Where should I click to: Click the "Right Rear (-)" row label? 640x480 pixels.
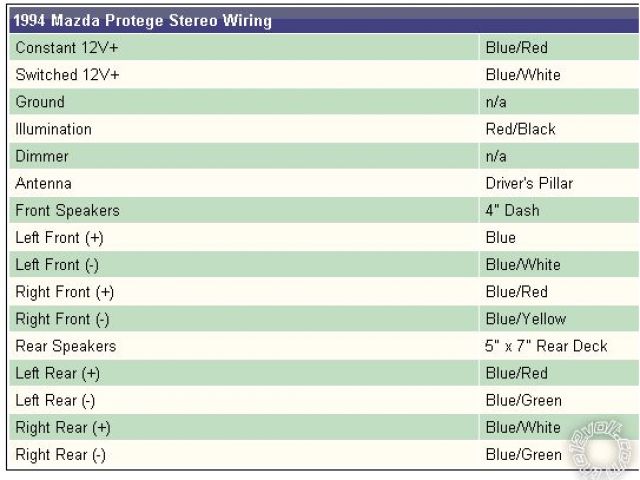[60, 455]
